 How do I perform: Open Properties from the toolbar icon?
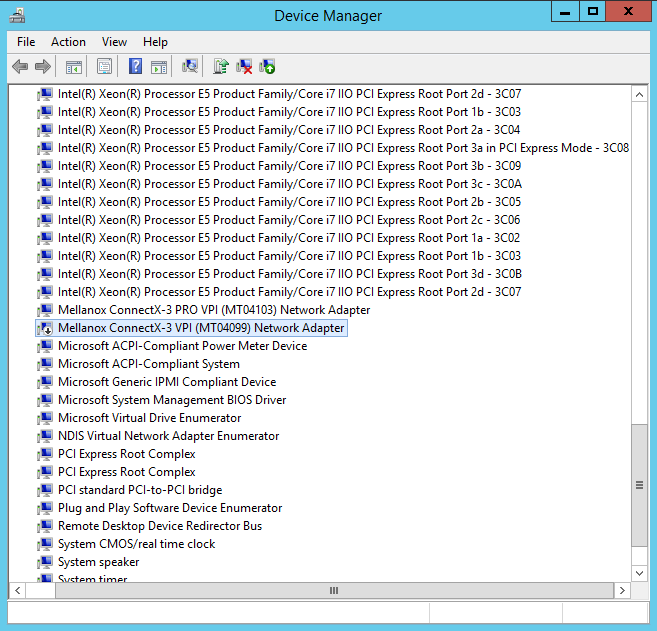point(104,66)
